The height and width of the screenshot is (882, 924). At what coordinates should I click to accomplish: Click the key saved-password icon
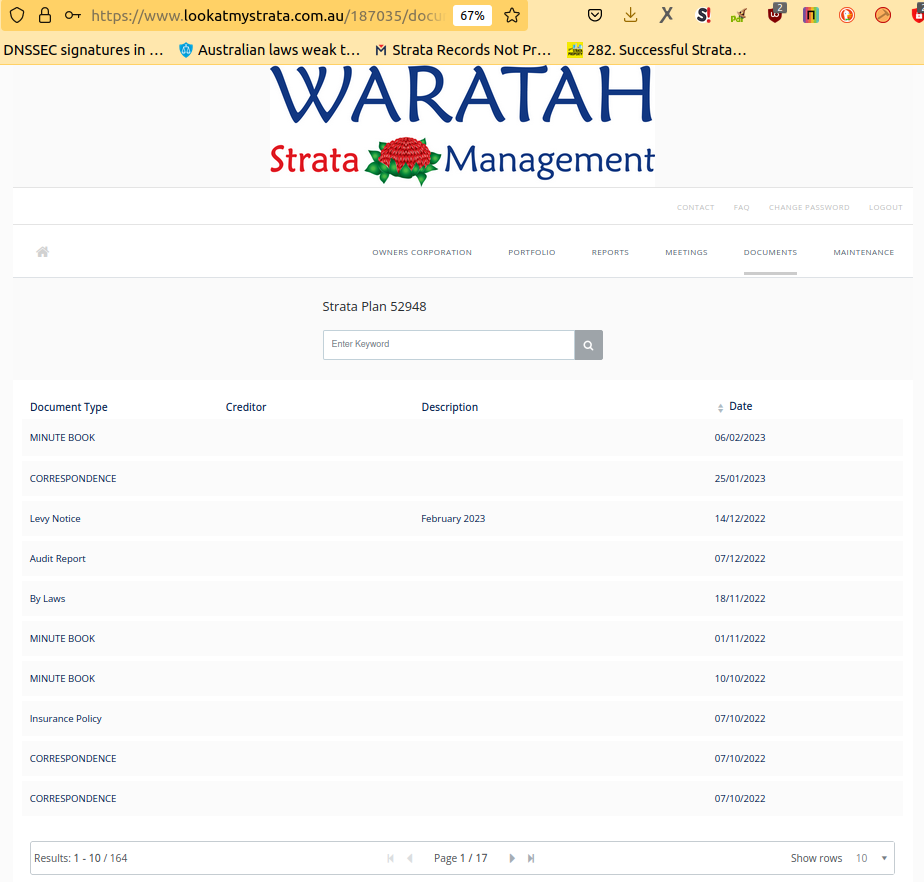click(x=72, y=15)
